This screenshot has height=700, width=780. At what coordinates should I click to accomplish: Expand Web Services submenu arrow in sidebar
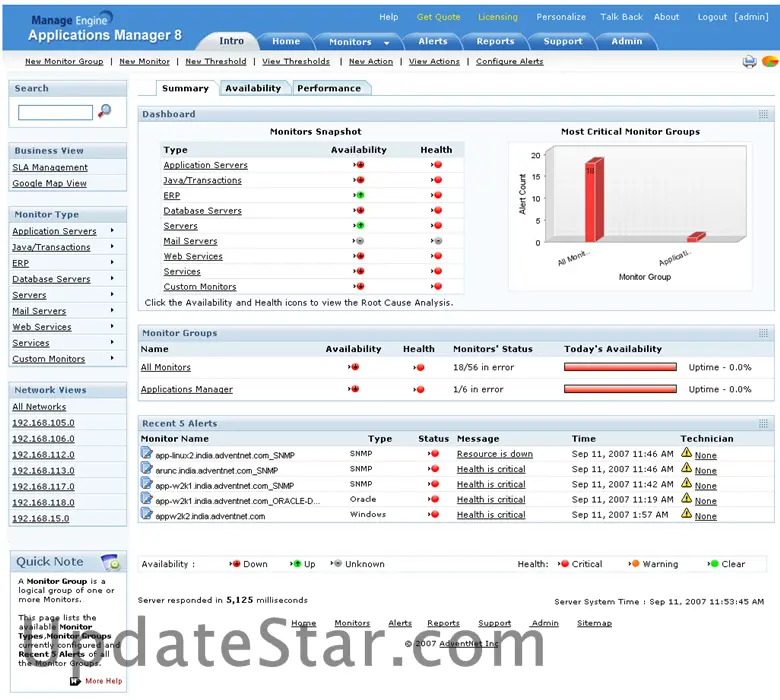(112, 326)
